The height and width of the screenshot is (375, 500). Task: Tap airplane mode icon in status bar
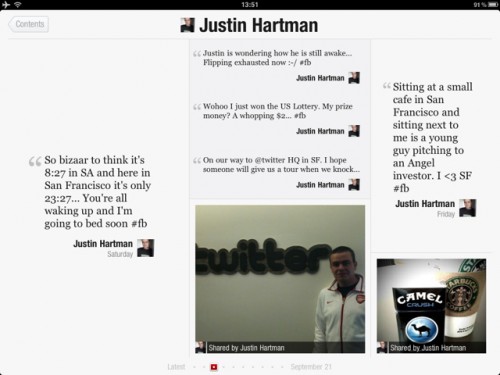point(6,5)
